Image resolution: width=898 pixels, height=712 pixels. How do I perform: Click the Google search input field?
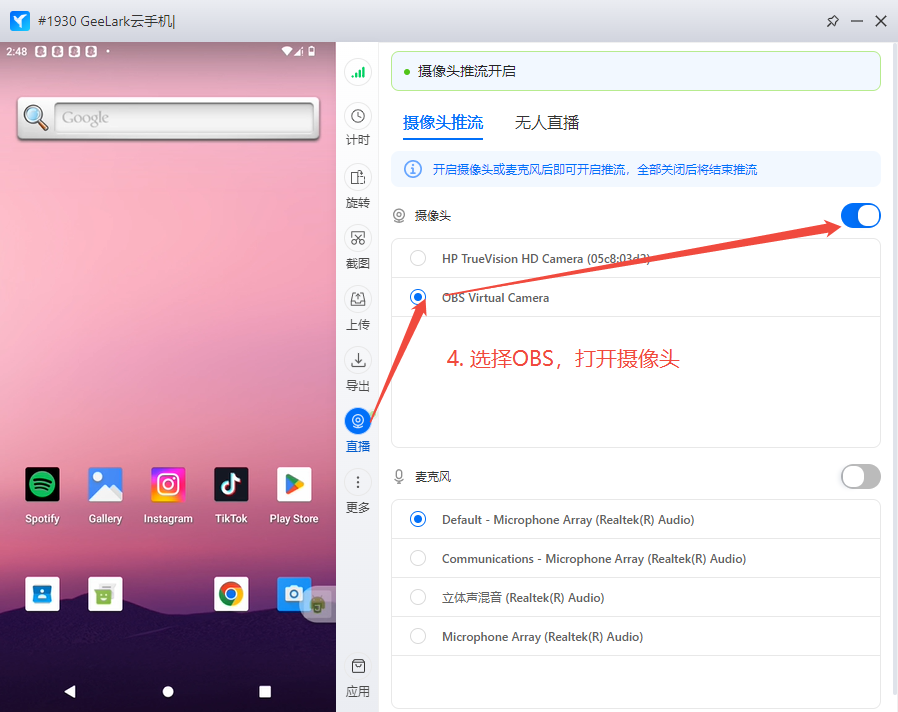(x=184, y=117)
